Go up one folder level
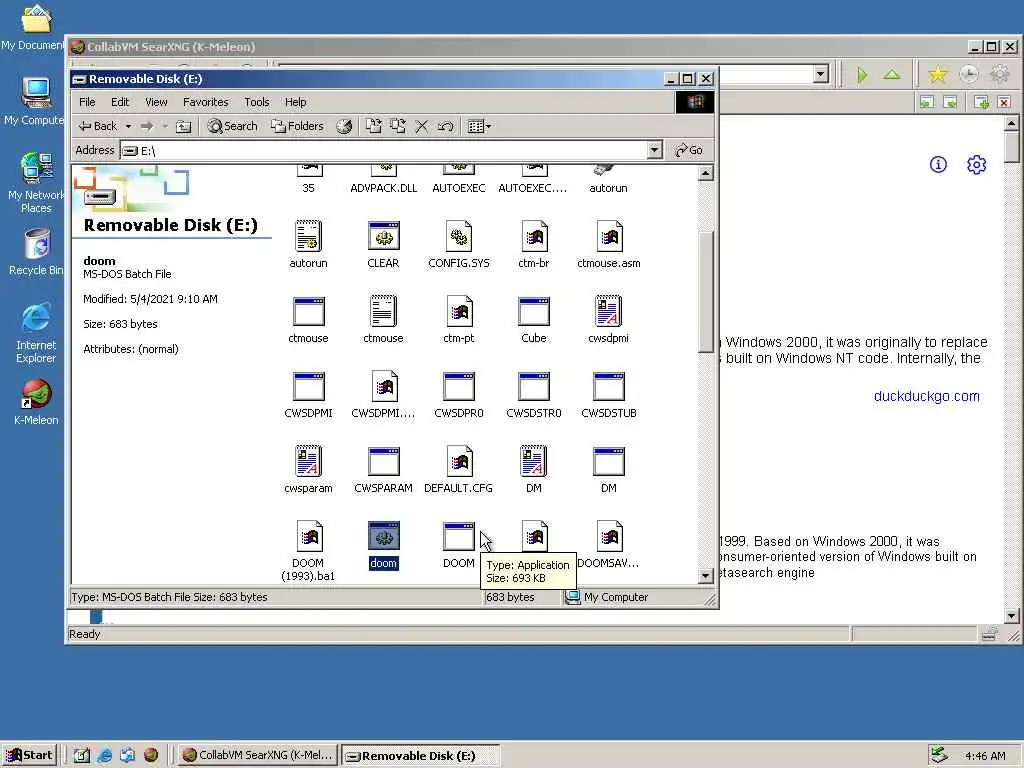Image resolution: width=1024 pixels, height=768 pixels. [x=184, y=126]
